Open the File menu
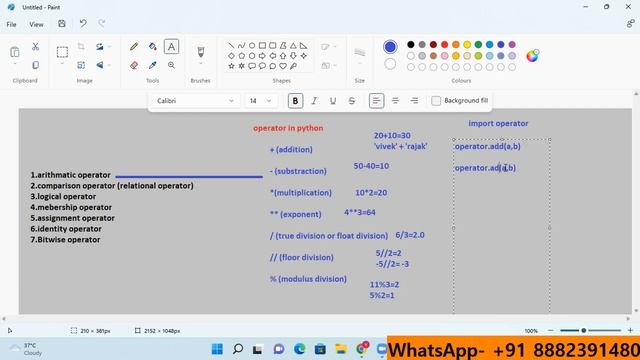The height and width of the screenshot is (360, 640). [x=11, y=24]
